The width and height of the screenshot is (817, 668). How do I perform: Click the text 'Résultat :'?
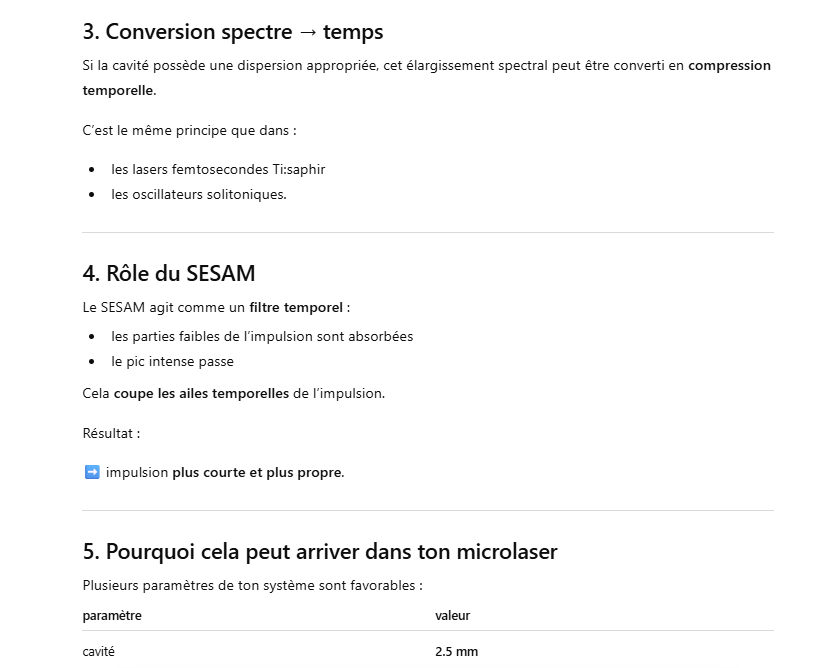point(111,433)
